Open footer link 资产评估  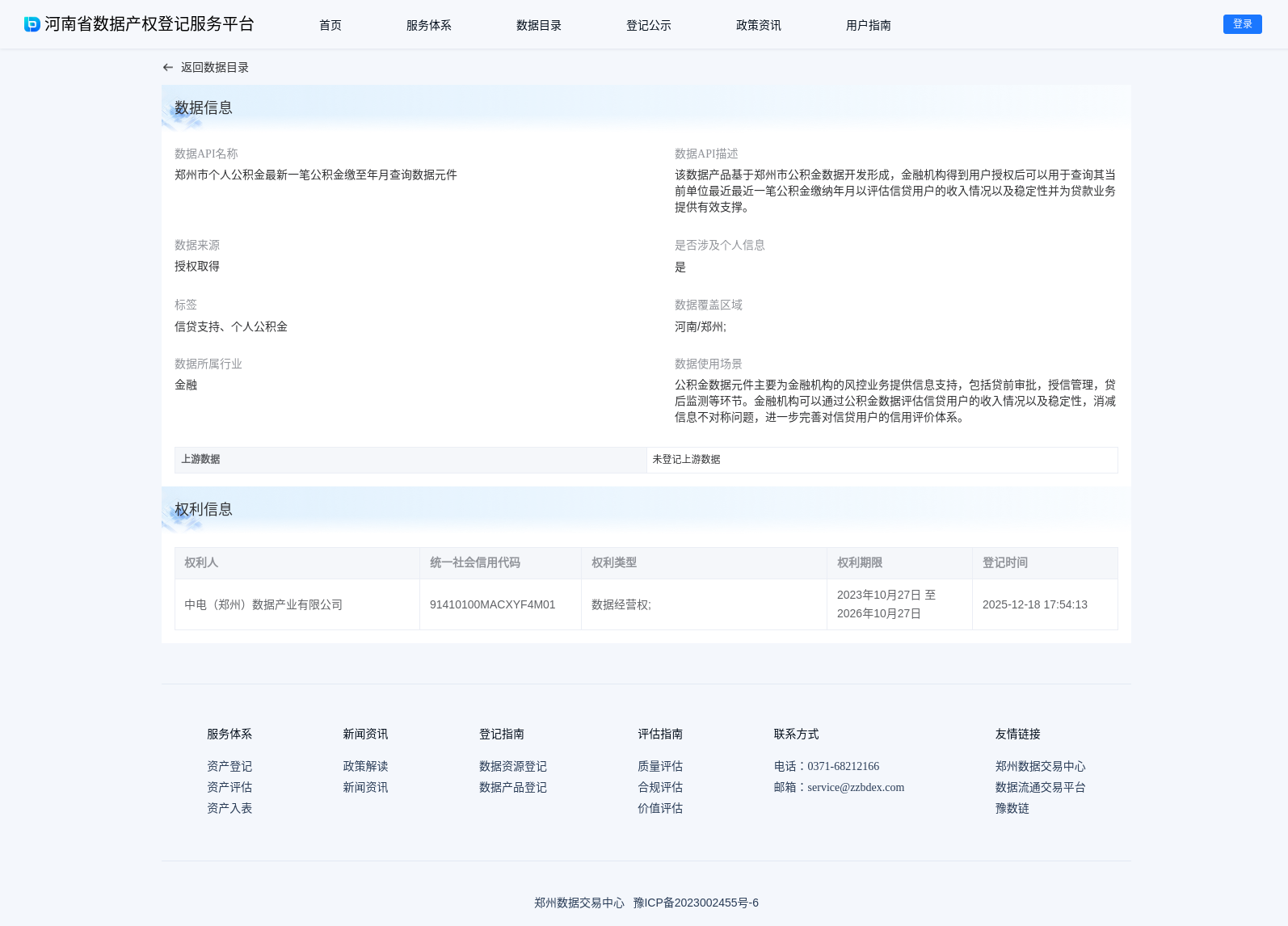point(229,787)
